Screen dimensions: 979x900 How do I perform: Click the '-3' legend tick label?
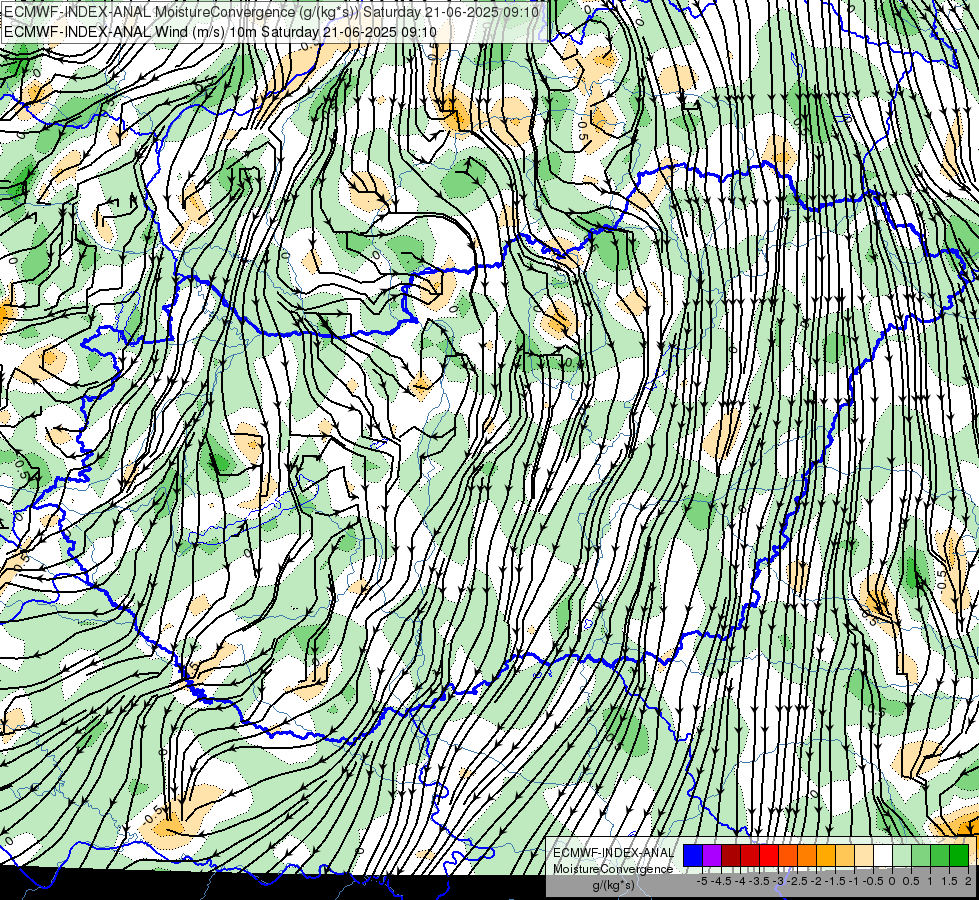(778, 881)
